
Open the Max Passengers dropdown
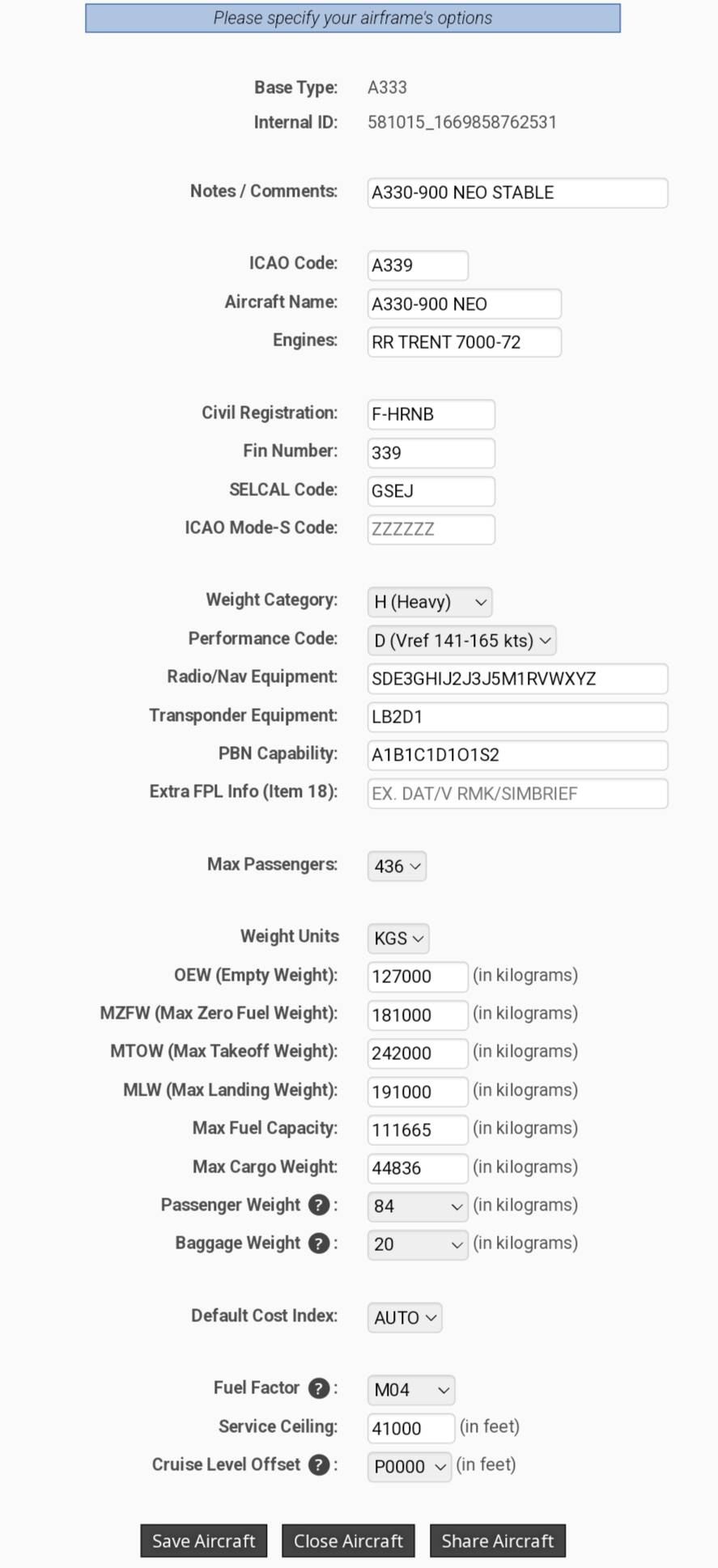click(397, 867)
